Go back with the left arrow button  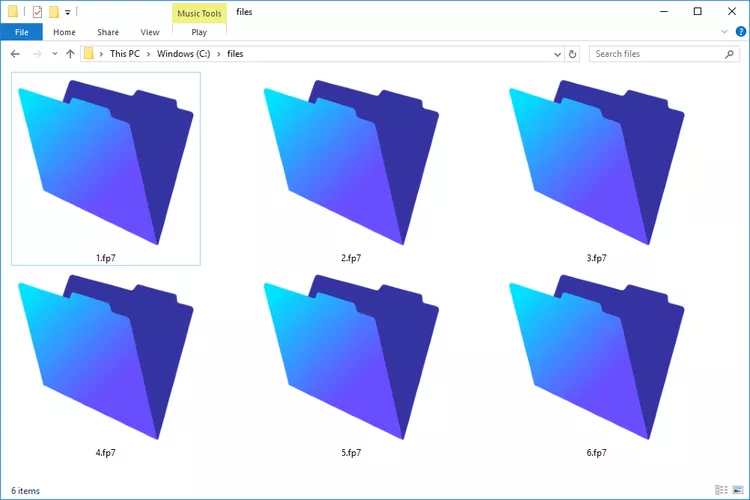click(x=15, y=54)
